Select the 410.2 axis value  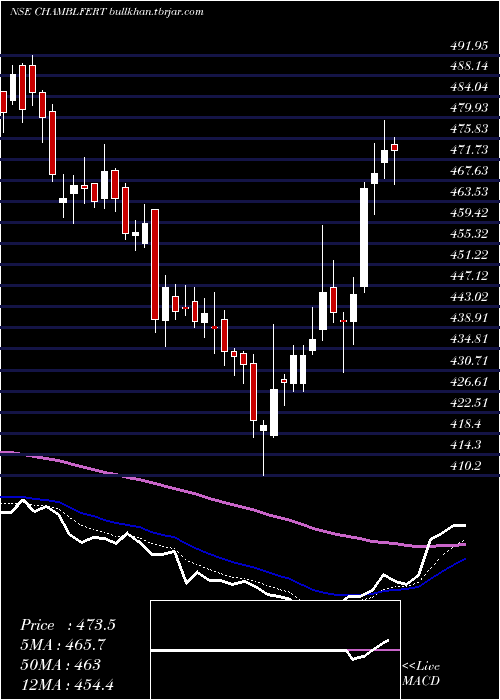(x=465, y=466)
